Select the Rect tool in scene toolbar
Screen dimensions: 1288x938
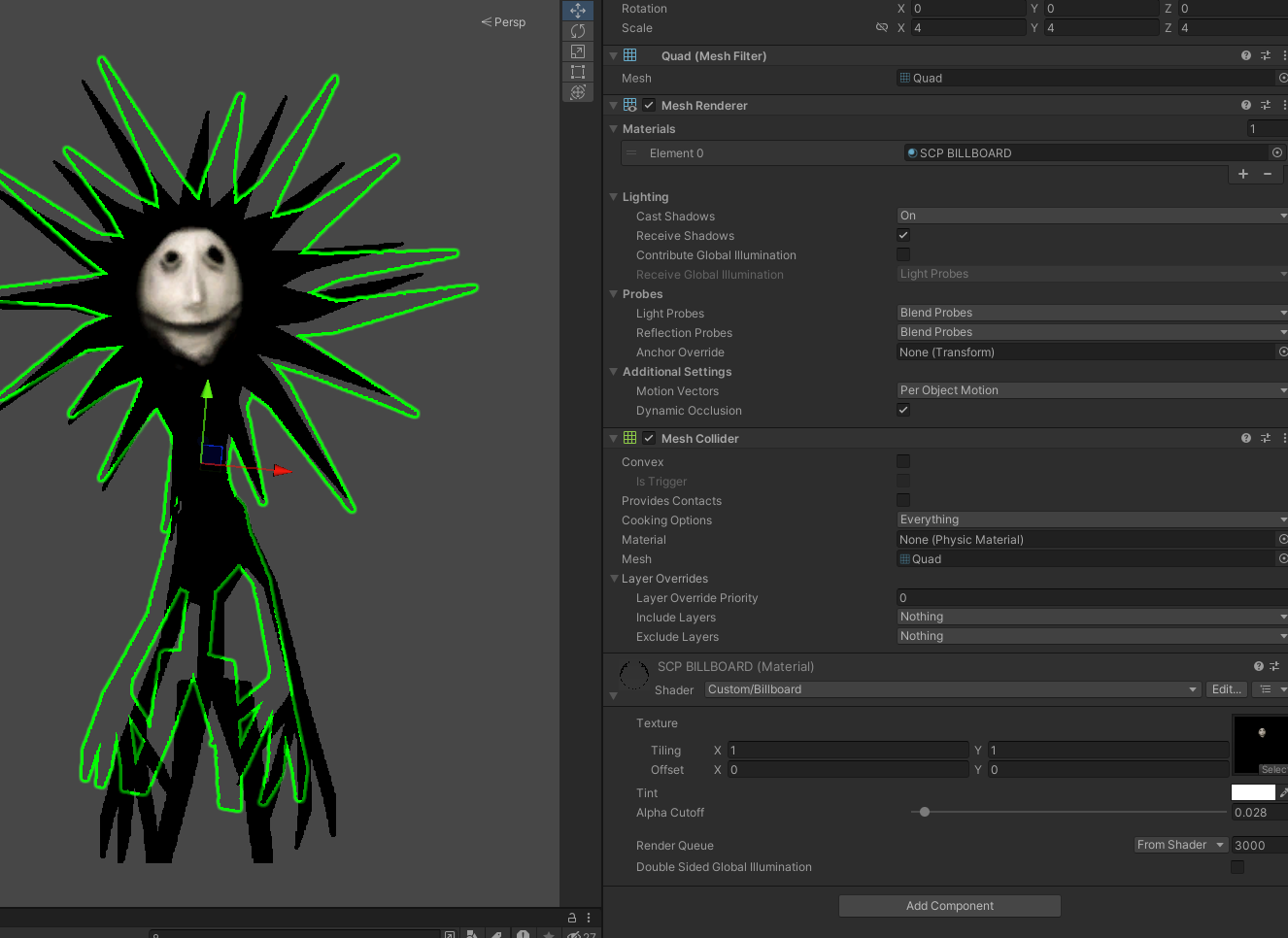tap(578, 72)
